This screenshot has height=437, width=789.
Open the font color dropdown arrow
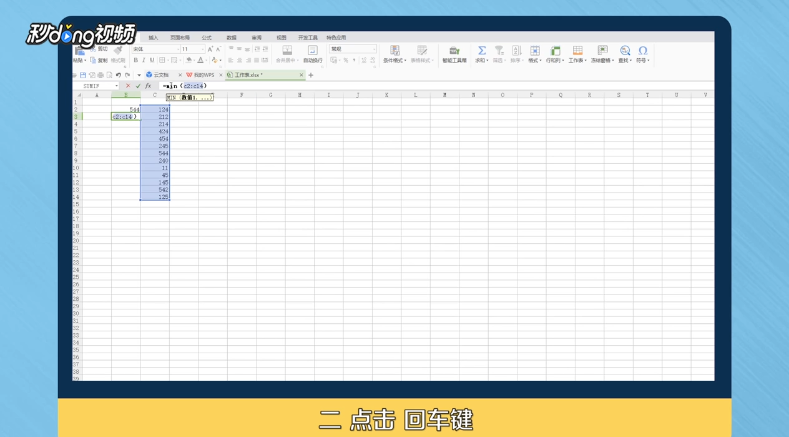[206, 60]
